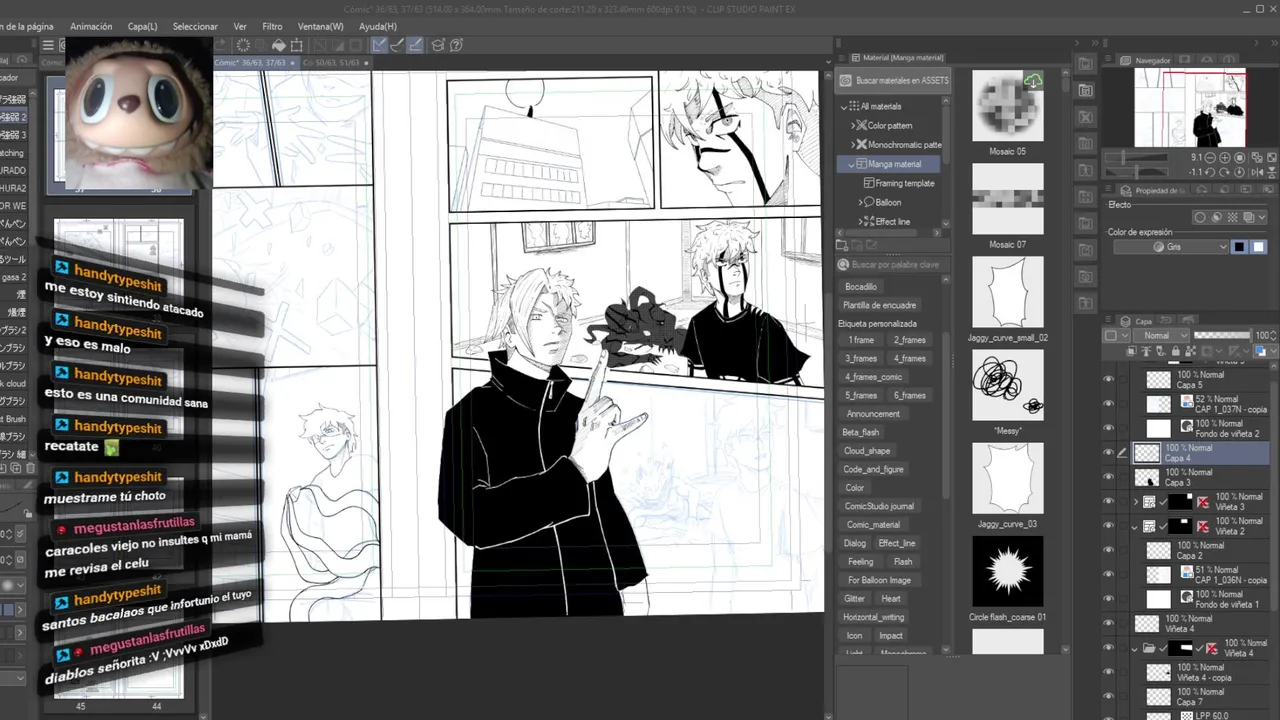Hide the Viñeta 3 frame folder
The width and height of the screenshot is (1280, 720).
(1108, 501)
